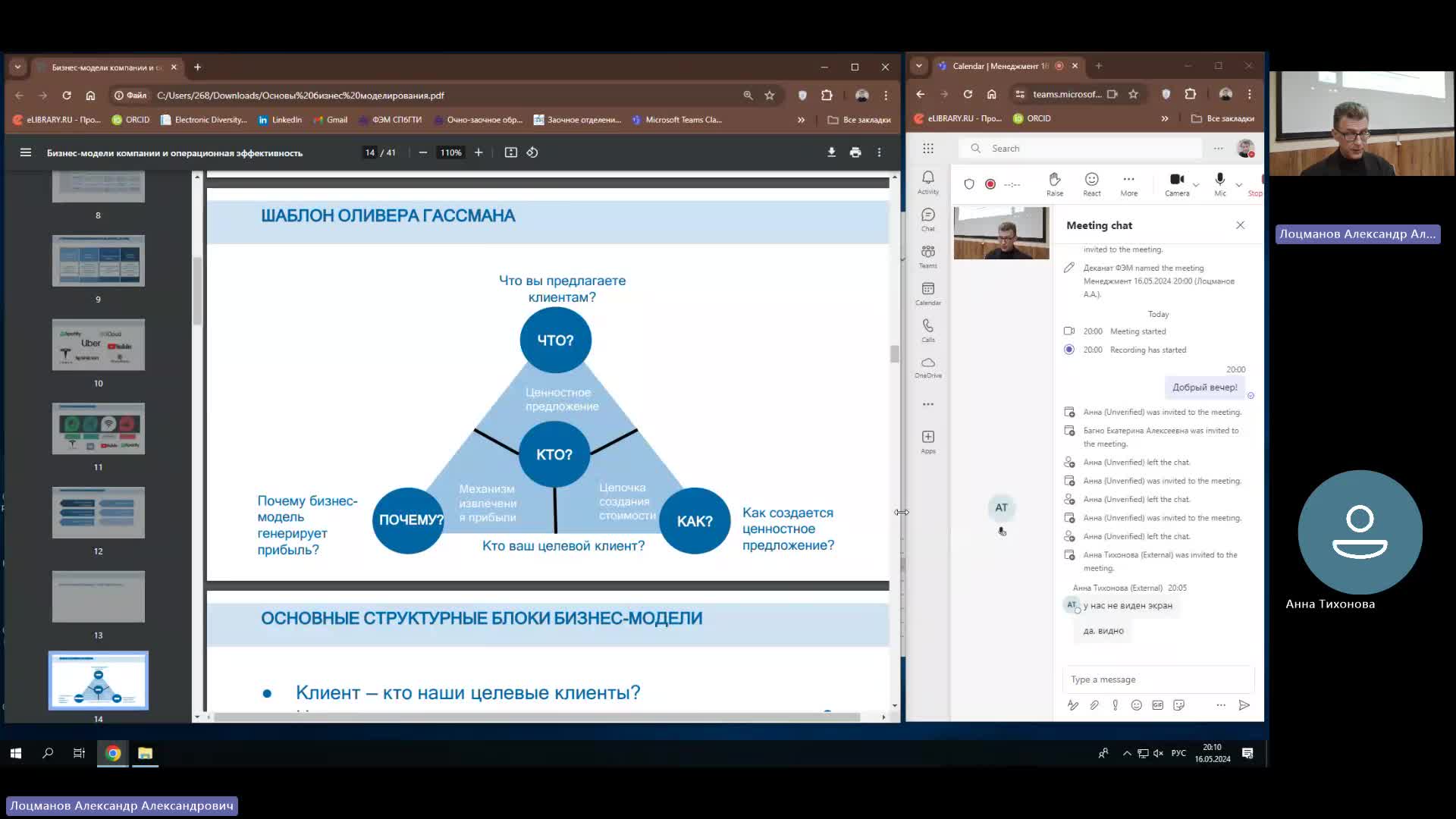Open Teams section in sidebar
The height and width of the screenshot is (819, 1456).
[928, 256]
